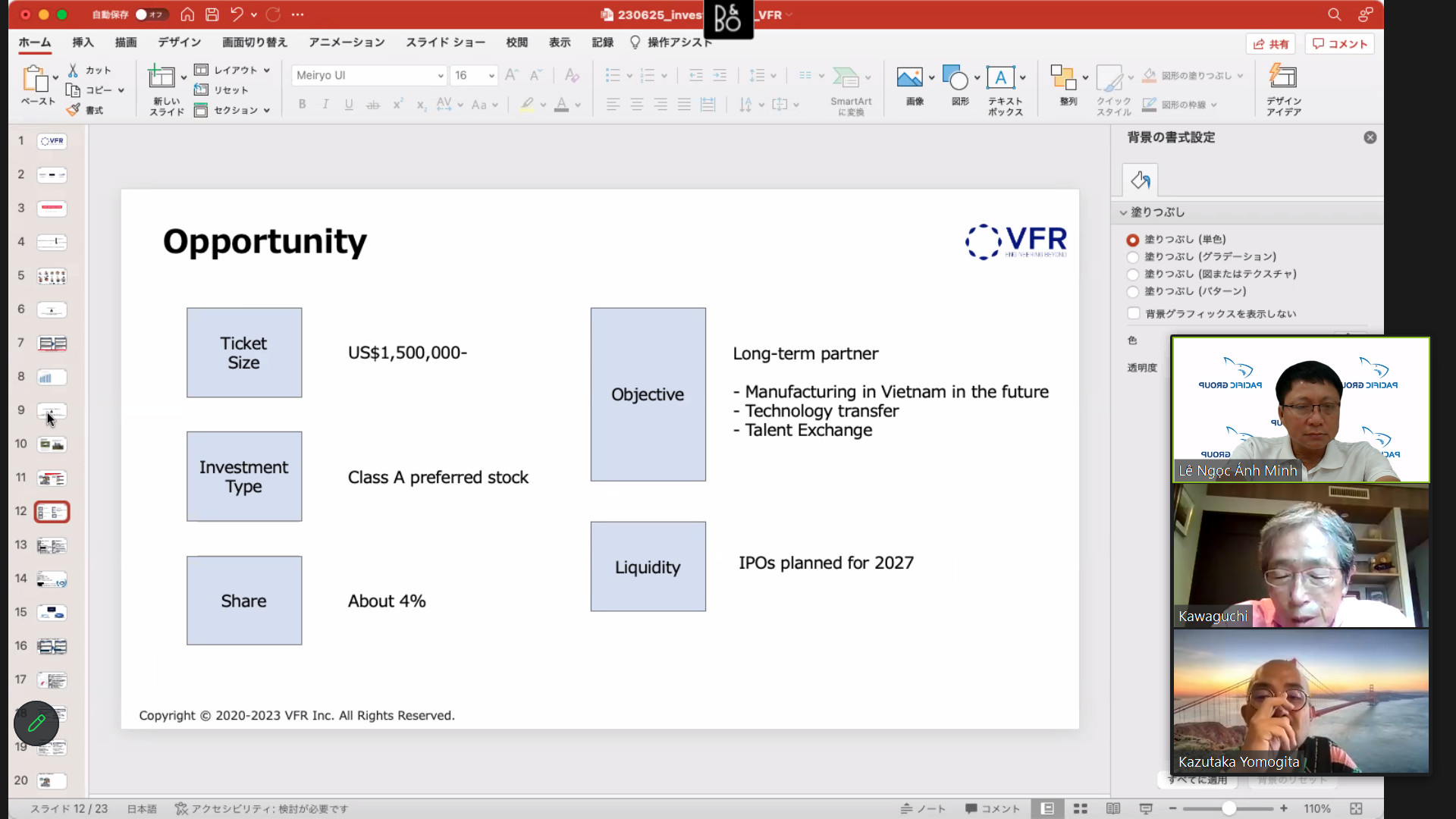Image resolution: width=1456 pixels, height=819 pixels.
Task: Open the アニメーション ribbon tab
Action: pyautogui.click(x=347, y=42)
